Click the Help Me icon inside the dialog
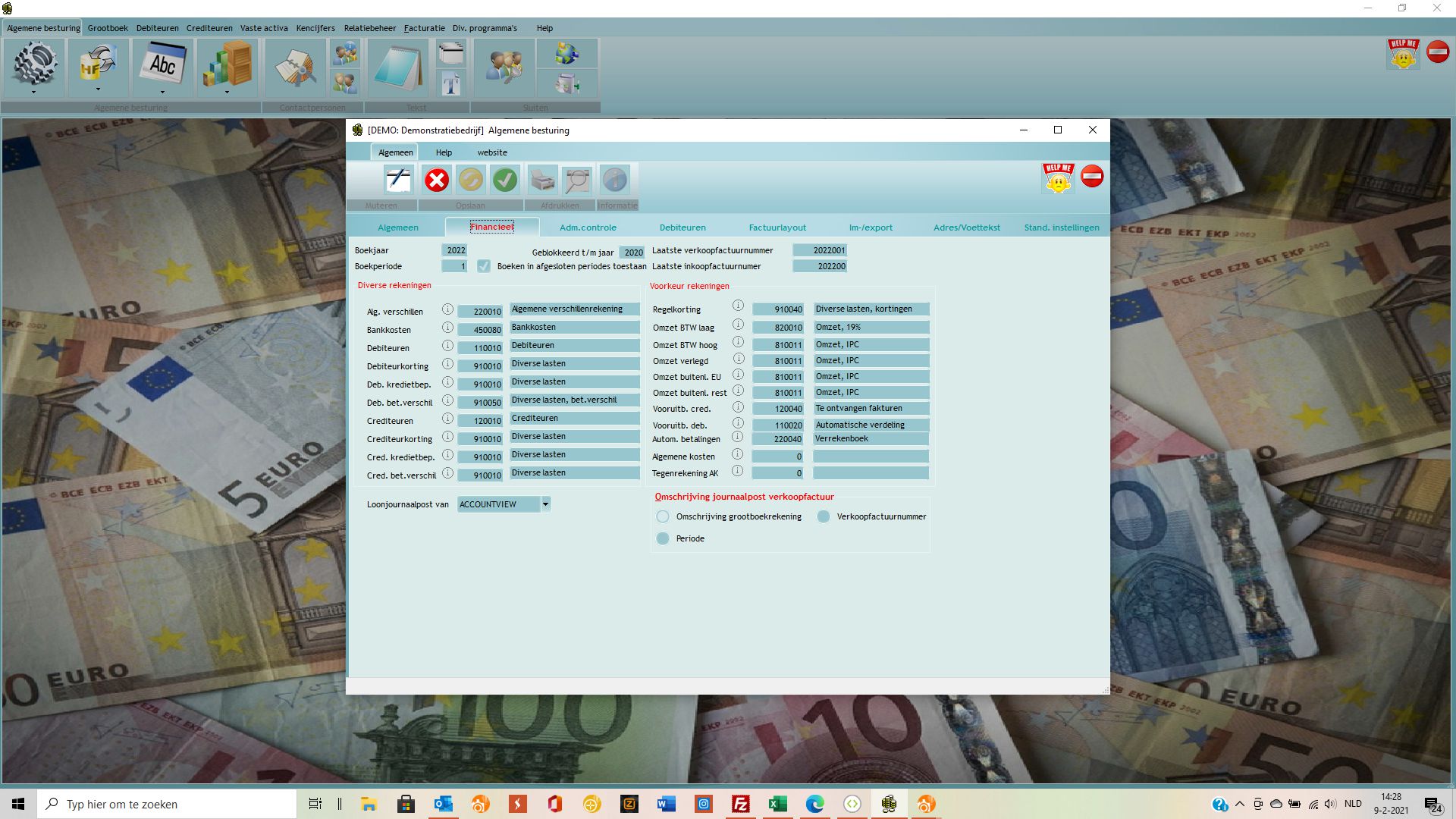This screenshot has height=819, width=1456. point(1058,178)
